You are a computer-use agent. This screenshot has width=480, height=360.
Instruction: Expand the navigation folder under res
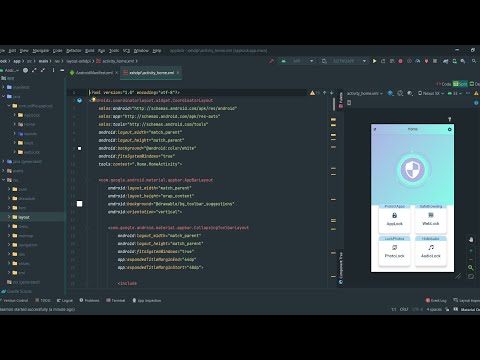coord(9,245)
